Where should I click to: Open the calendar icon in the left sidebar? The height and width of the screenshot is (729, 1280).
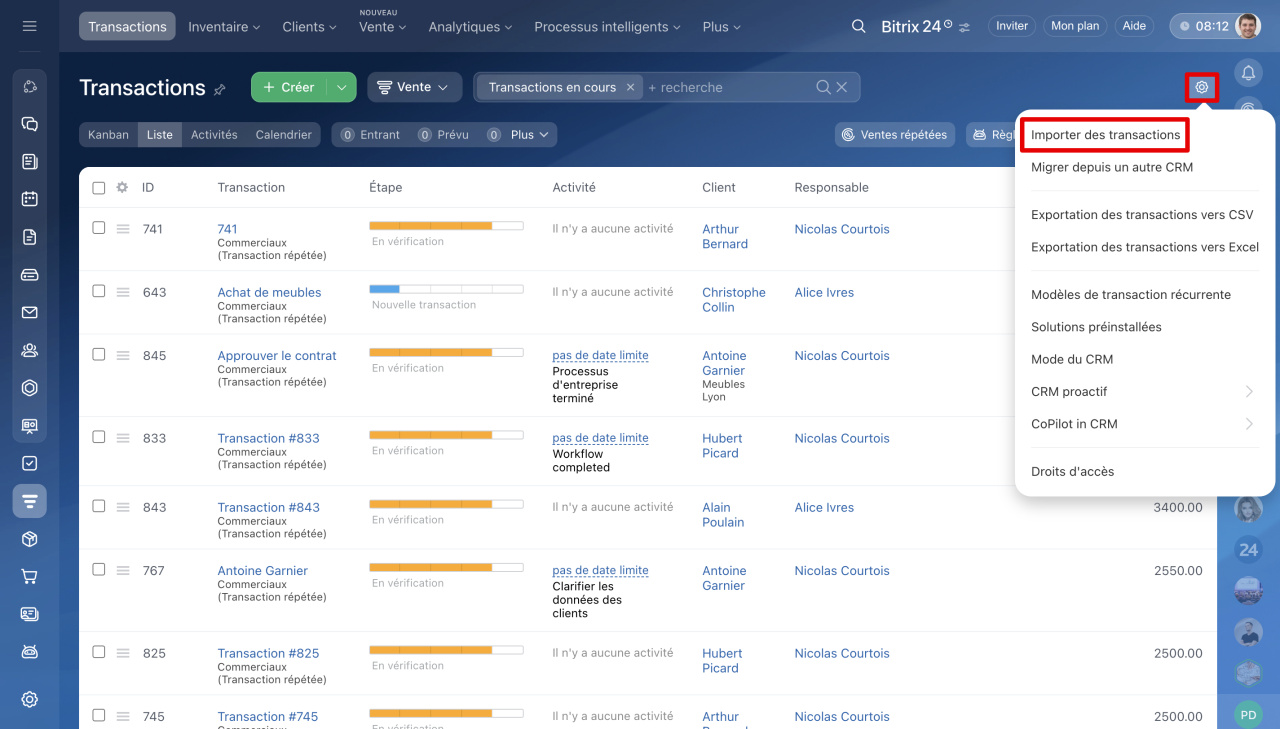[29, 199]
